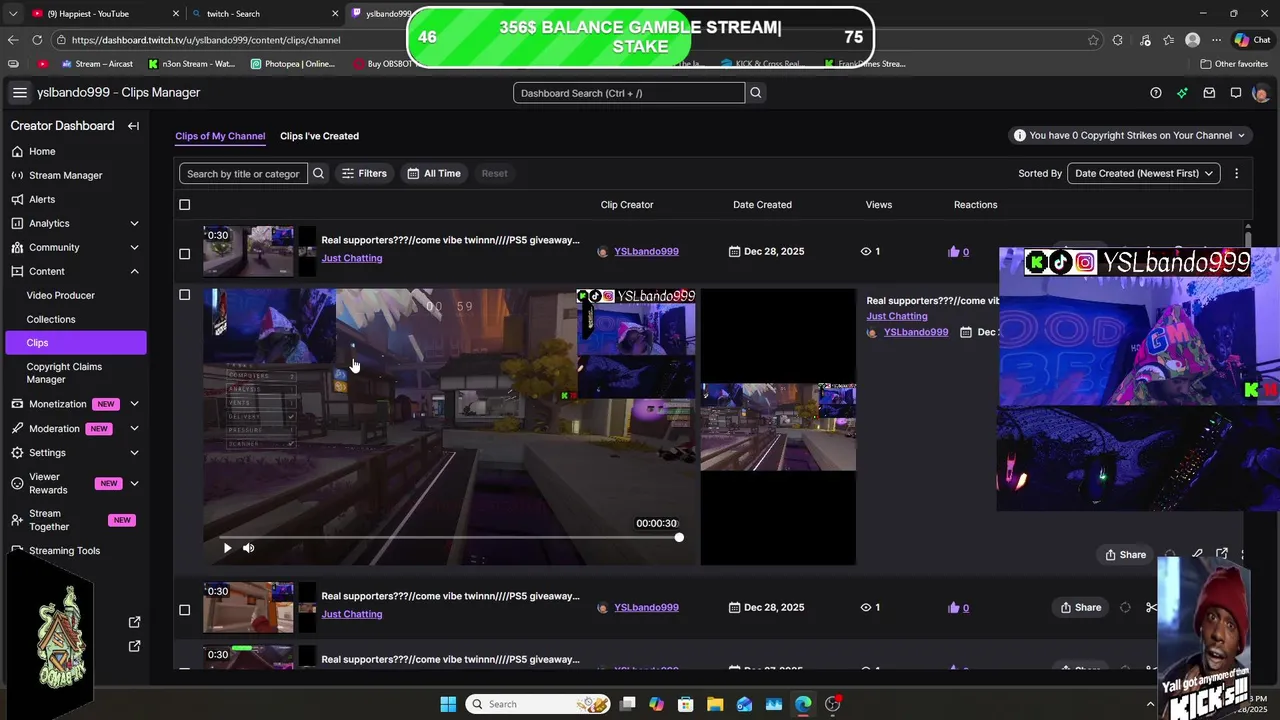The height and width of the screenshot is (720, 1280).
Task: Mute the clip preview volume
Action: tap(249, 548)
